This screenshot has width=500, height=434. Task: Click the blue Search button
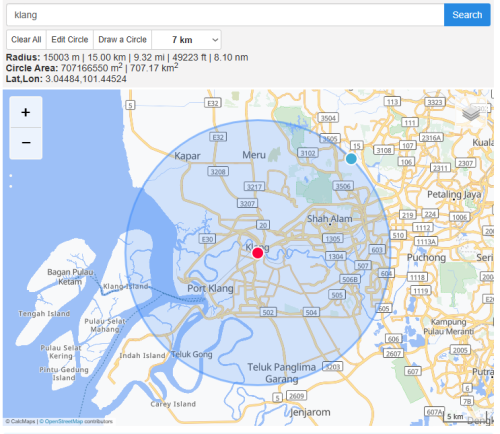[x=467, y=15]
